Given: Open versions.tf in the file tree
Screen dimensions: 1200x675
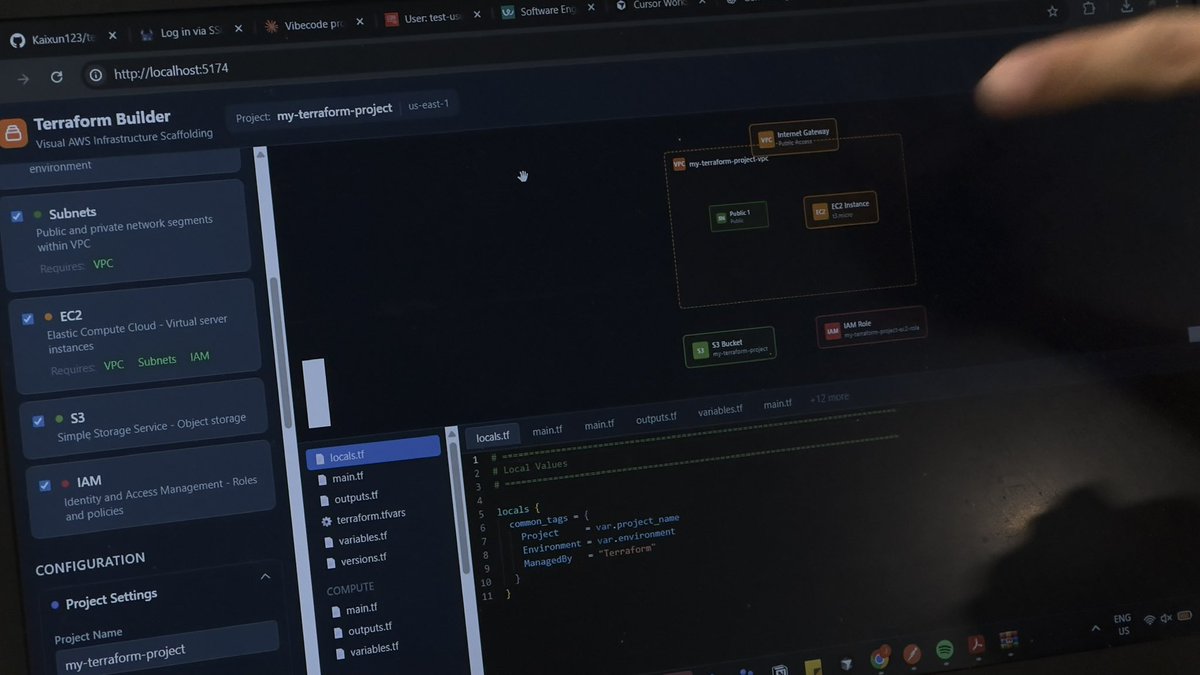Looking at the screenshot, I should [363, 560].
